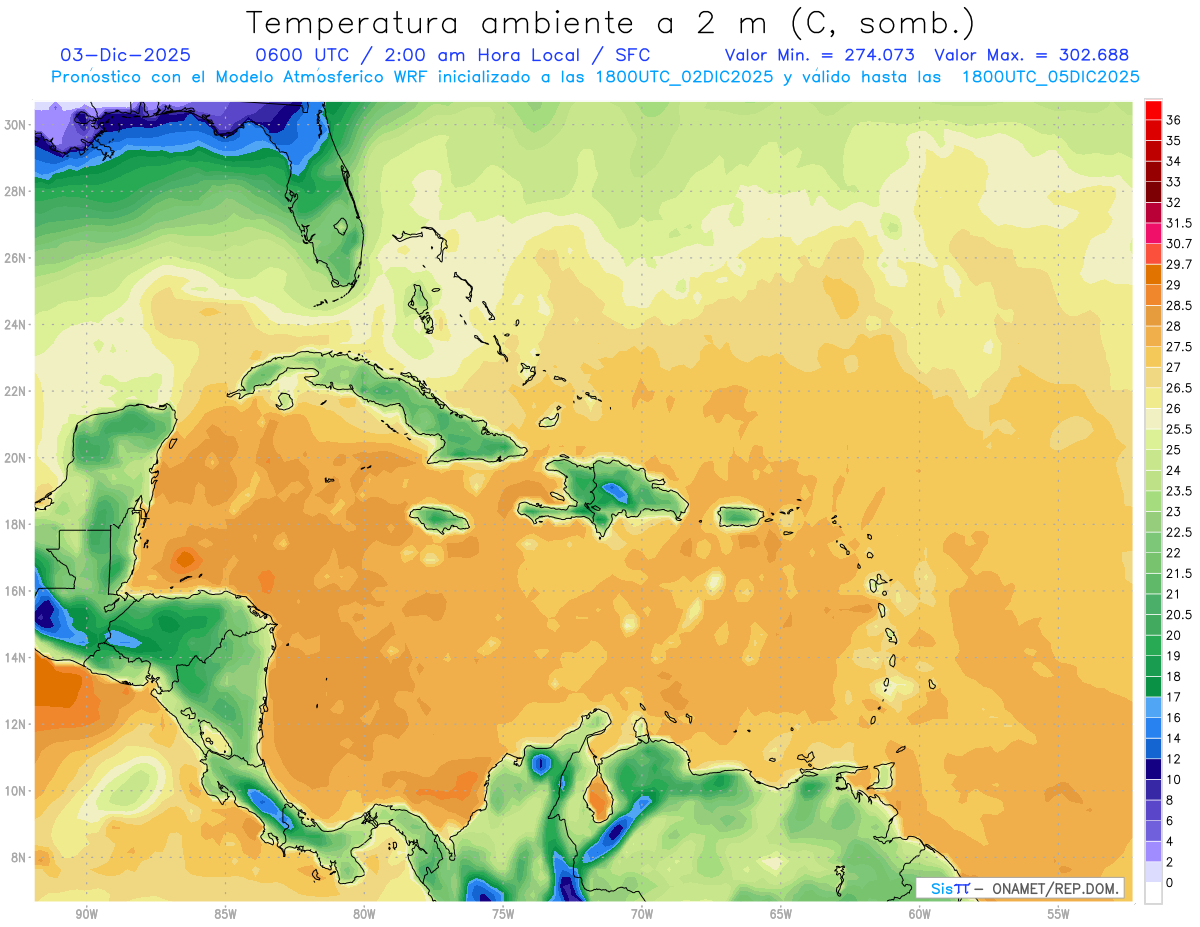The width and height of the screenshot is (1200, 927).
Task: Click the valid-until time "1800UTC_05DIC2025"
Action: (x=1050, y=77)
